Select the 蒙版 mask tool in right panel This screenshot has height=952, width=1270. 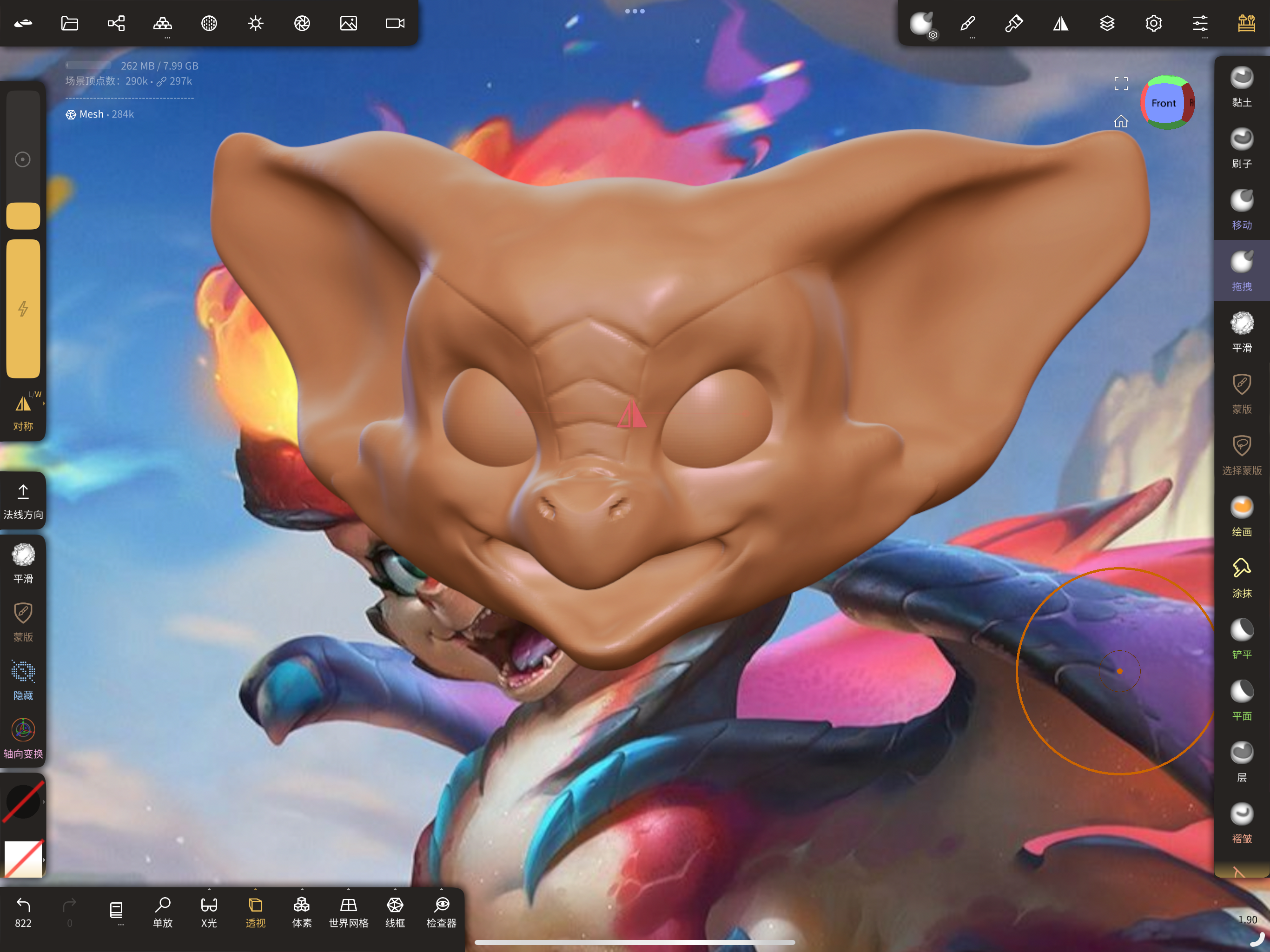tap(1242, 394)
